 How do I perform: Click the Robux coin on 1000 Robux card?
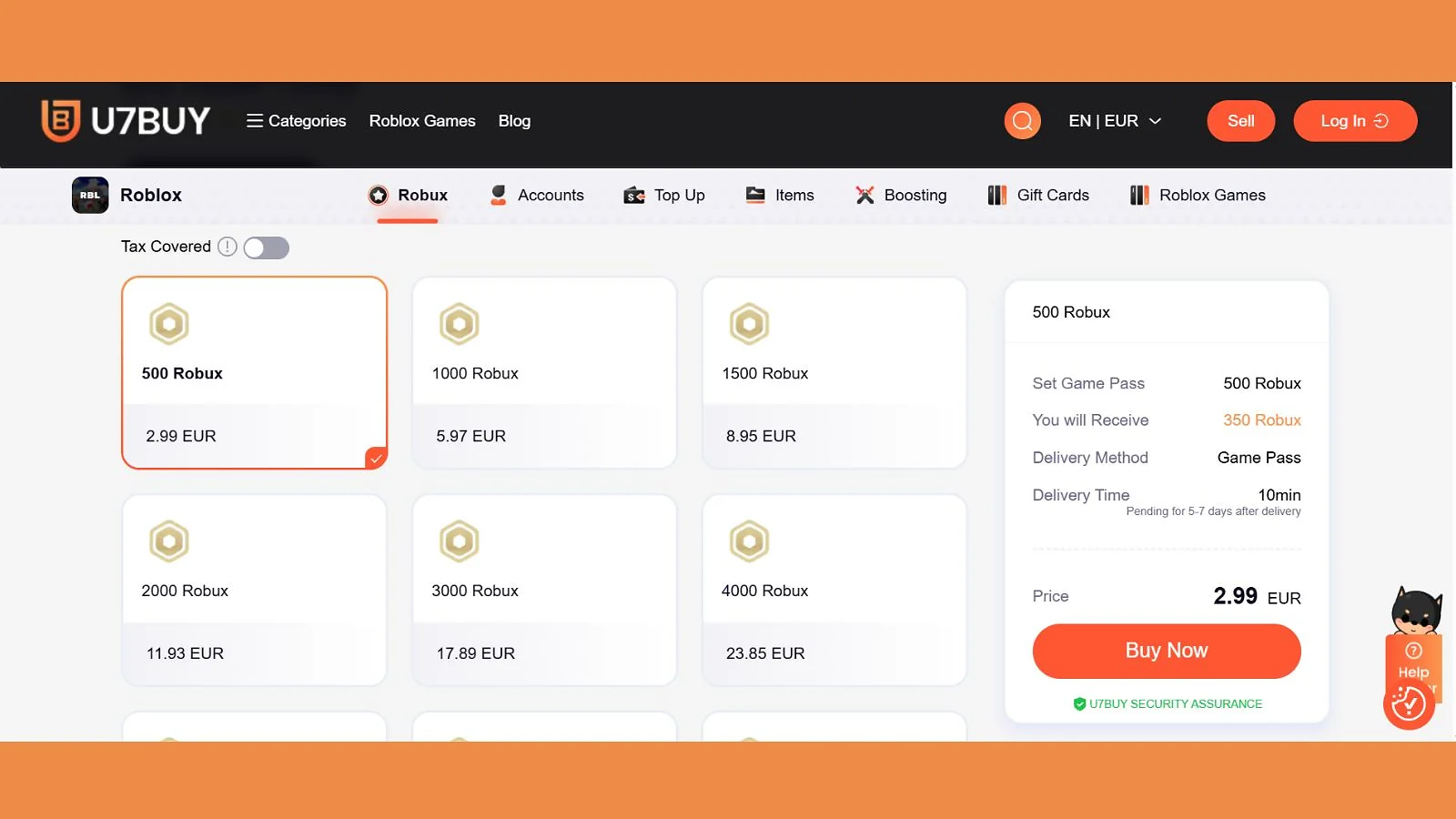pos(460,324)
